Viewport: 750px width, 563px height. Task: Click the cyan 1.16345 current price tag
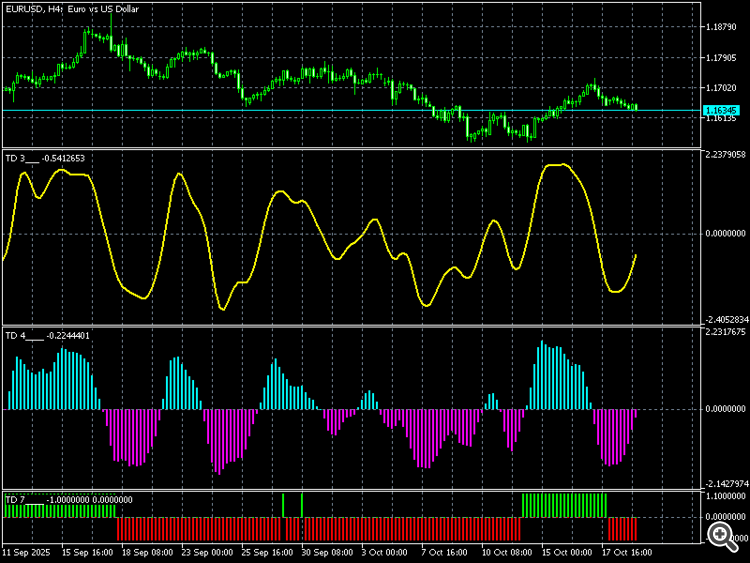(x=722, y=110)
